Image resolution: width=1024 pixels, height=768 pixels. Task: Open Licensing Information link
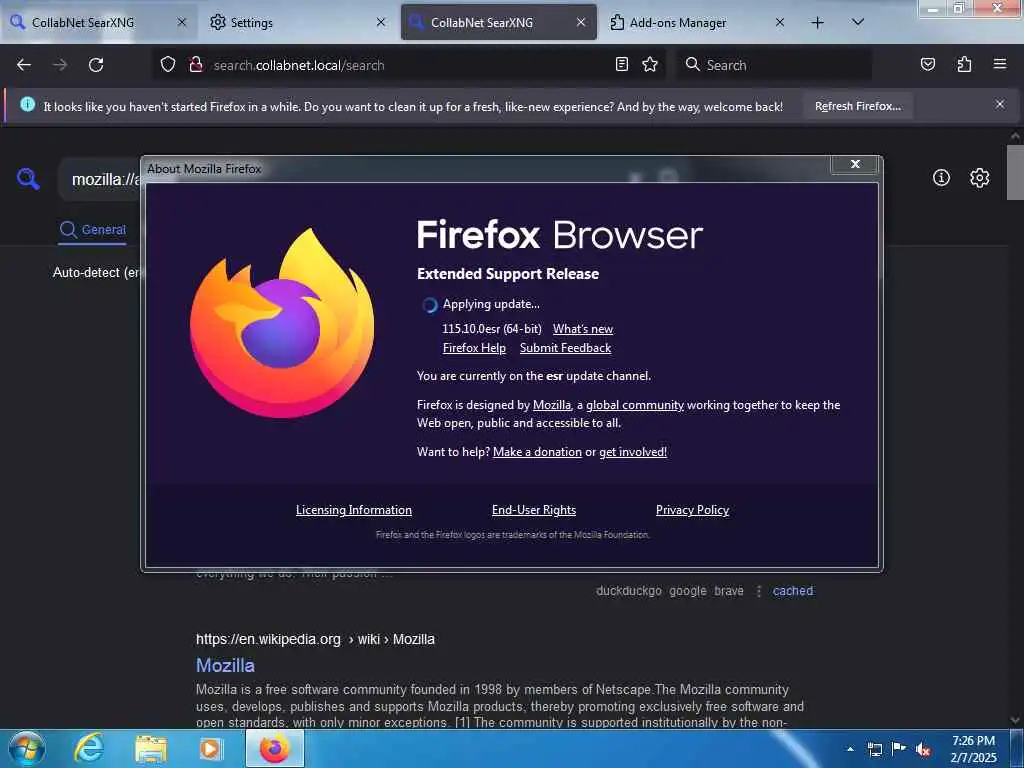(x=353, y=510)
